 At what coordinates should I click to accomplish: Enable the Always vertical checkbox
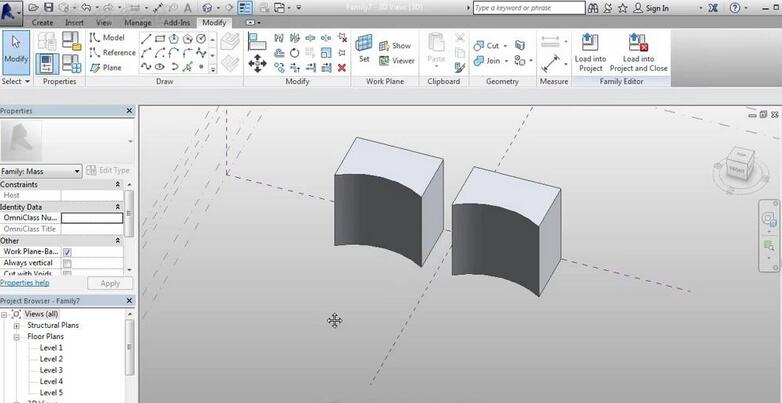click(67, 263)
